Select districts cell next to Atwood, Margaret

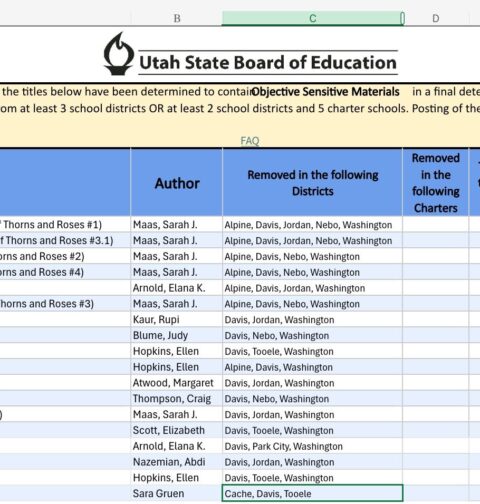tap(312, 383)
